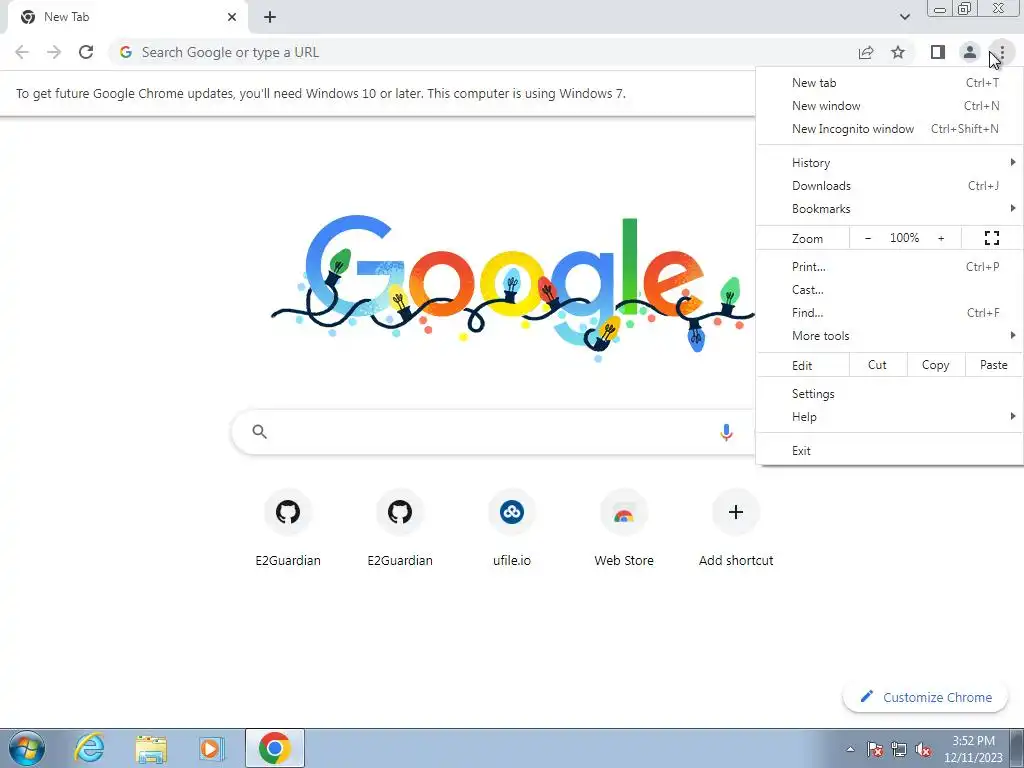Viewport: 1024px width, 768px height.
Task: Click the Action Center flag icon
Action: pyautogui.click(x=875, y=749)
